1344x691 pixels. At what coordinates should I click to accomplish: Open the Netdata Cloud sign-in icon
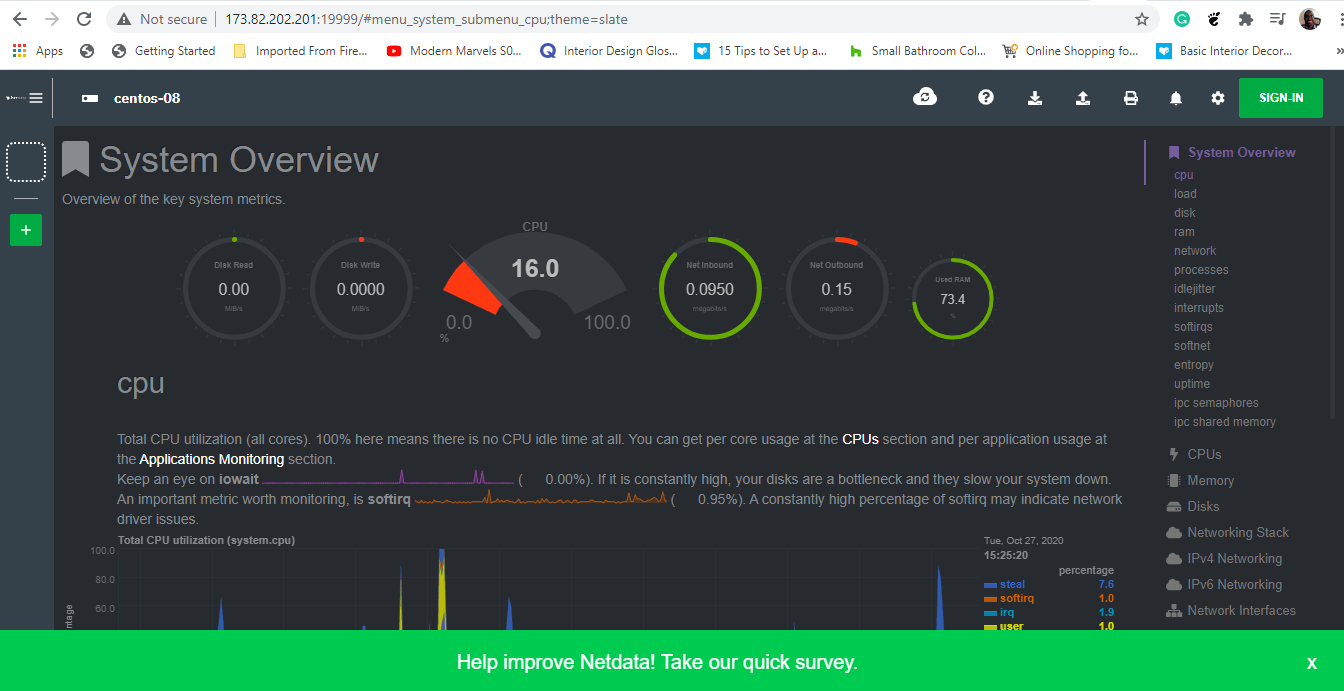[x=925, y=97]
